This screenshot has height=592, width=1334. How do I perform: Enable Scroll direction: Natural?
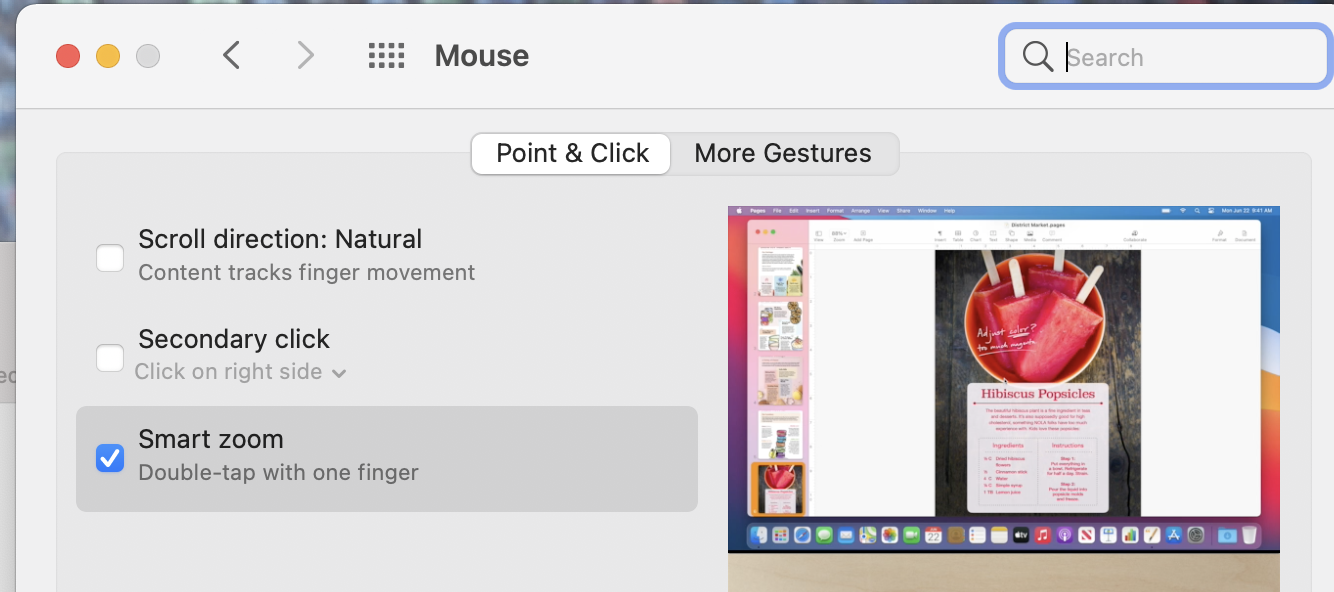pos(110,257)
